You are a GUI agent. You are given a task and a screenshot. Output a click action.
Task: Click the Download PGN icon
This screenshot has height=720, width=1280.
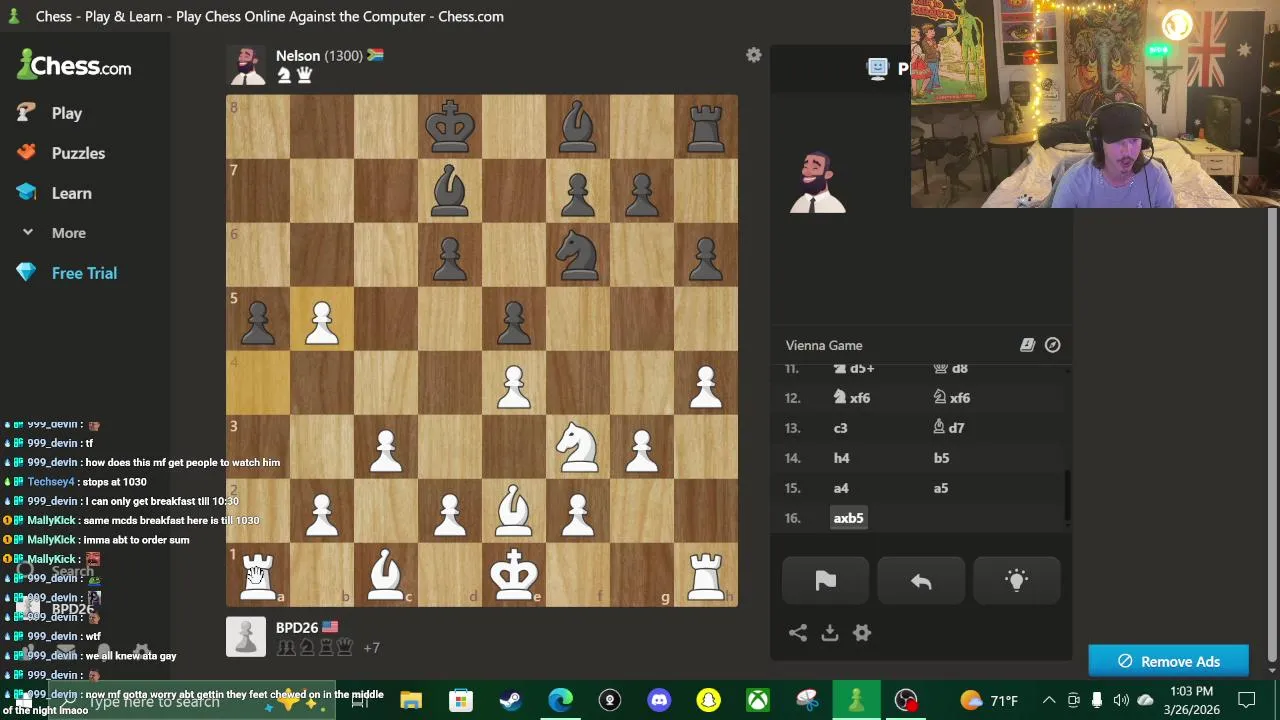[830, 633]
